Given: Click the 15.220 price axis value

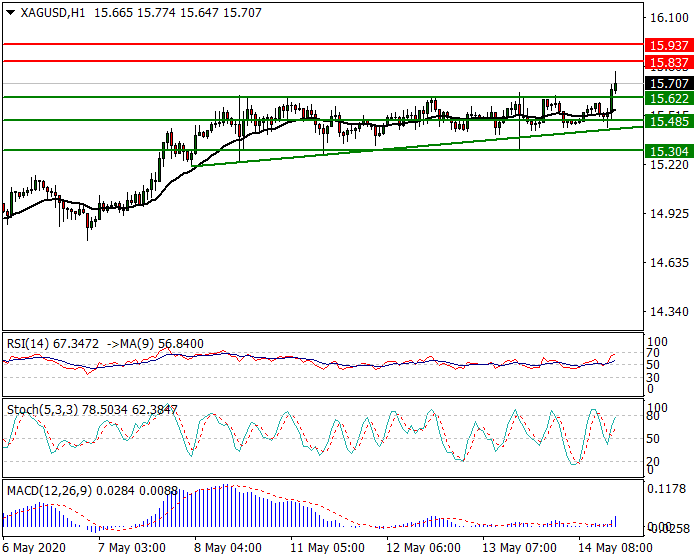Looking at the screenshot, I should click(669, 165).
